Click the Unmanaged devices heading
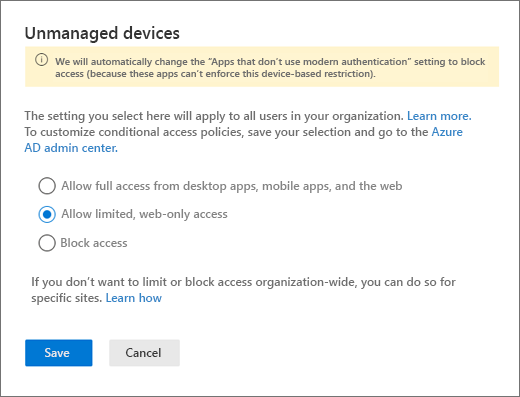 pos(102,33)
